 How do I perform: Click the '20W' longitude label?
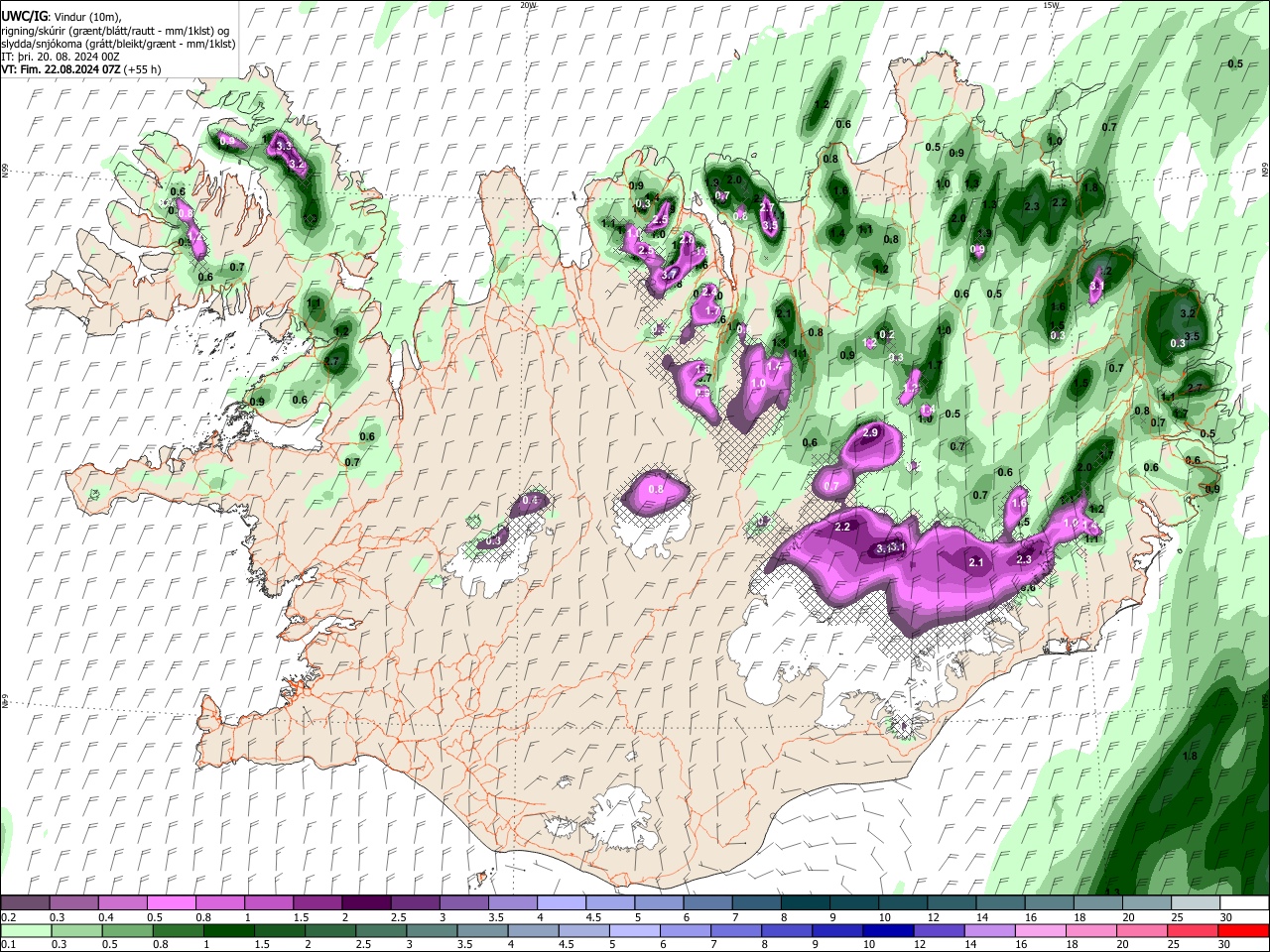(528, 5)
